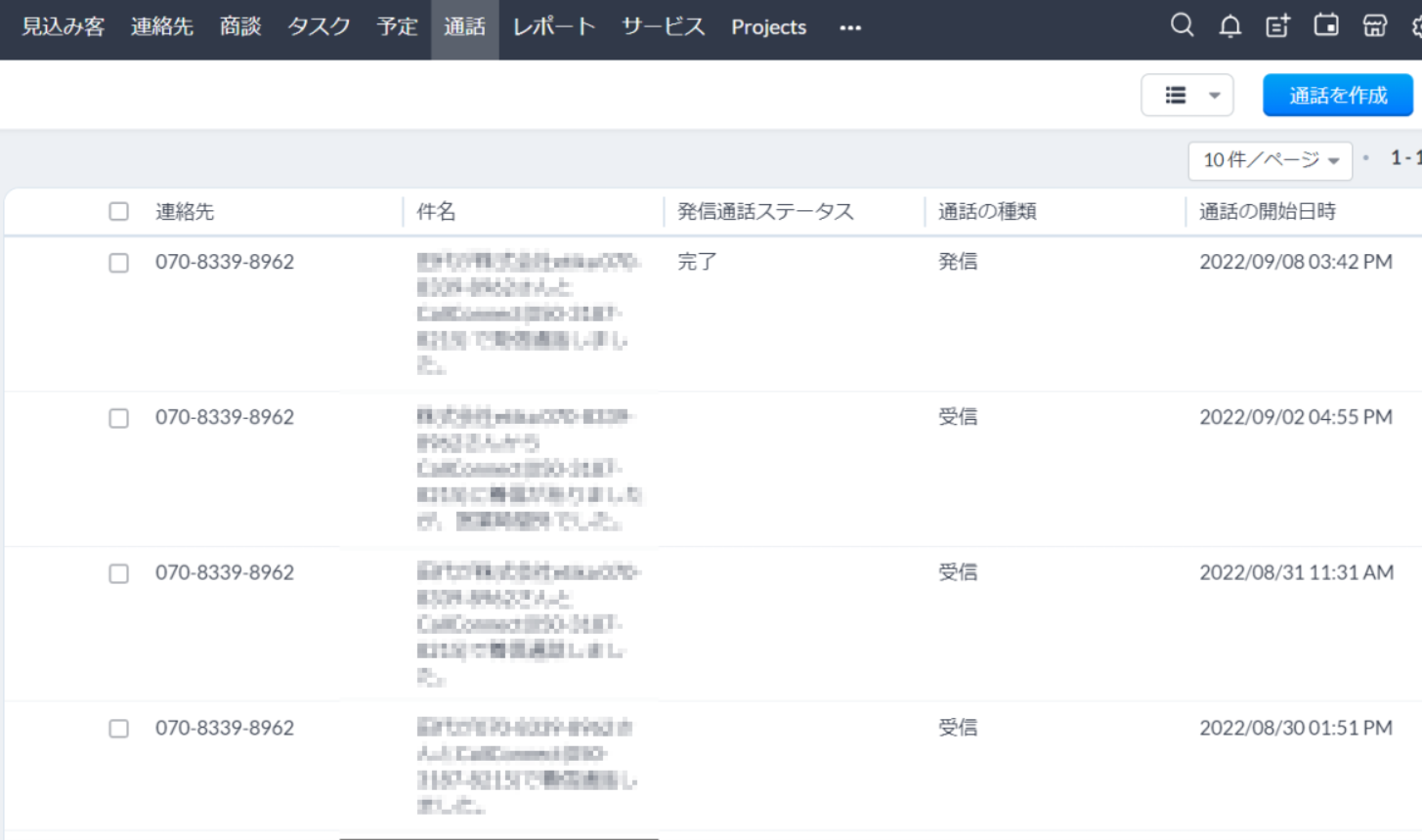Open the blurred subject of the 08/31 call
Screen dimensions: 1422x840
[529, 624]
